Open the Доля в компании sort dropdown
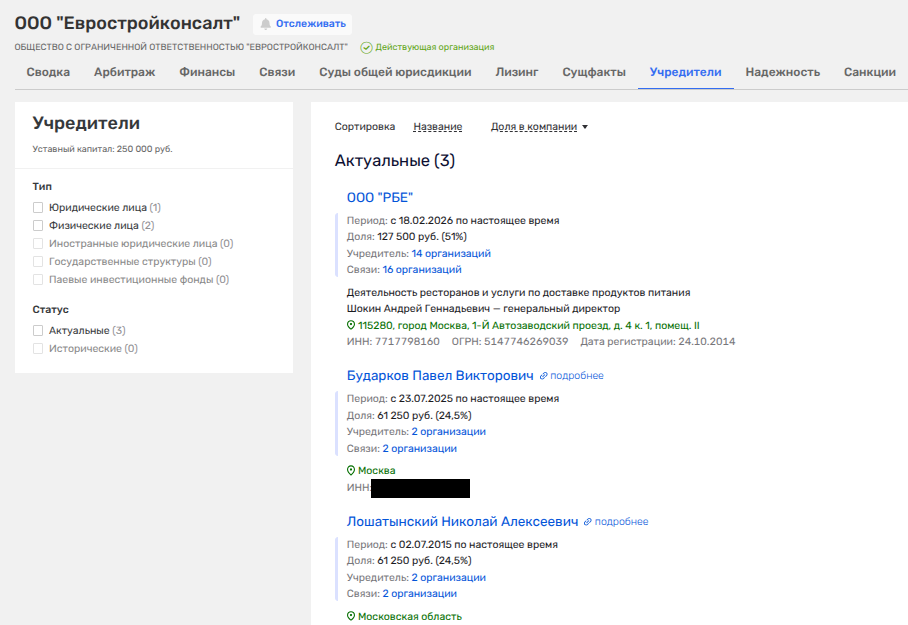Screen dimensions: 908x625 point(539,127)
